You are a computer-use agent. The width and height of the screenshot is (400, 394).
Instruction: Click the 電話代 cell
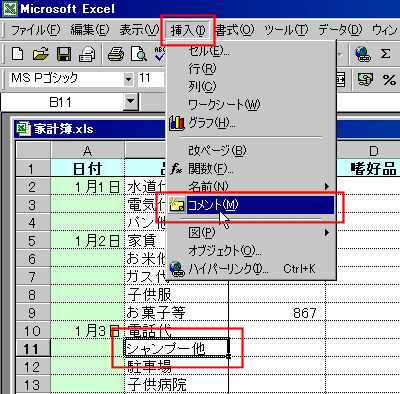(177, 331)
